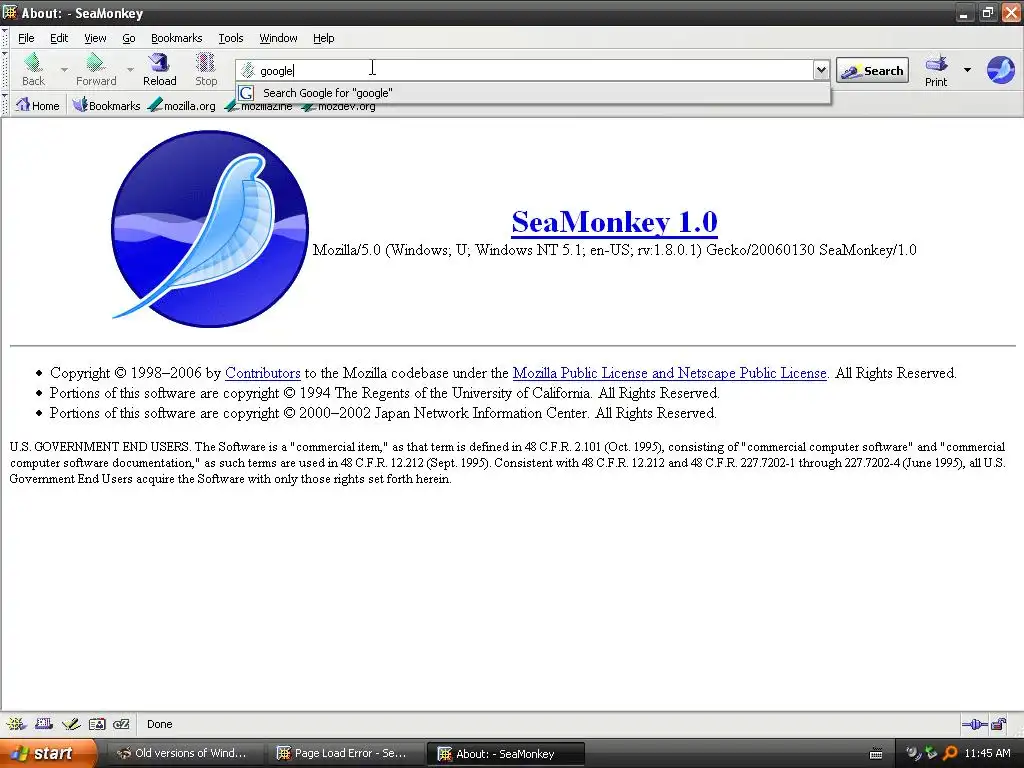Click the green arrow tray icon
The image size is (1024, 768).
click(x=931, y=753)
